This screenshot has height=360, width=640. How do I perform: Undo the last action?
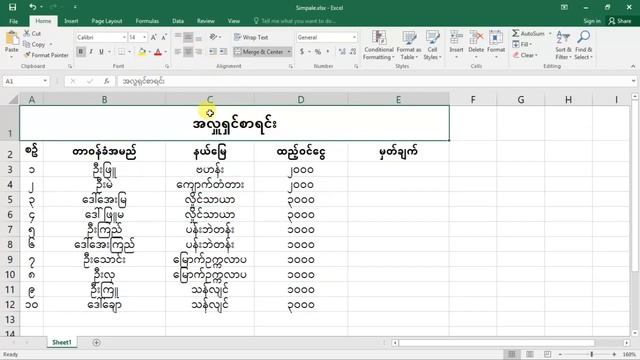point(32,7)
